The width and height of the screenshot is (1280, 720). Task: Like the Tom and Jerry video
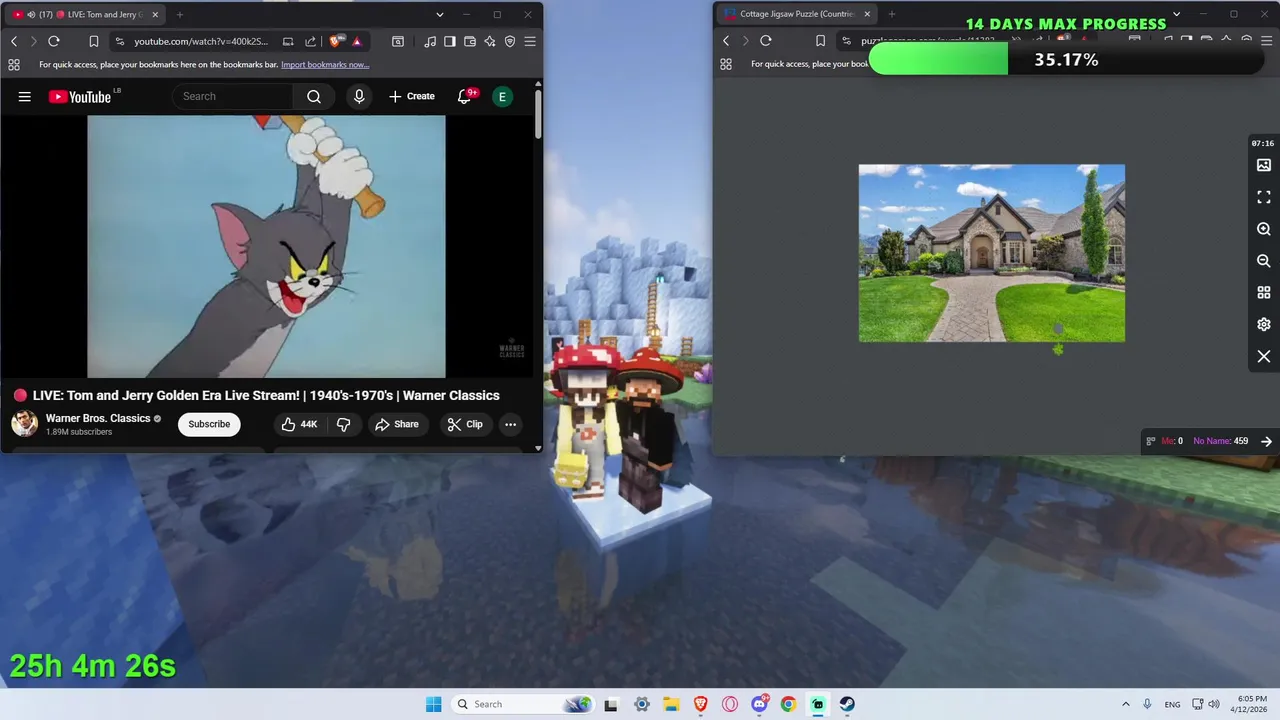pos(299,424)
